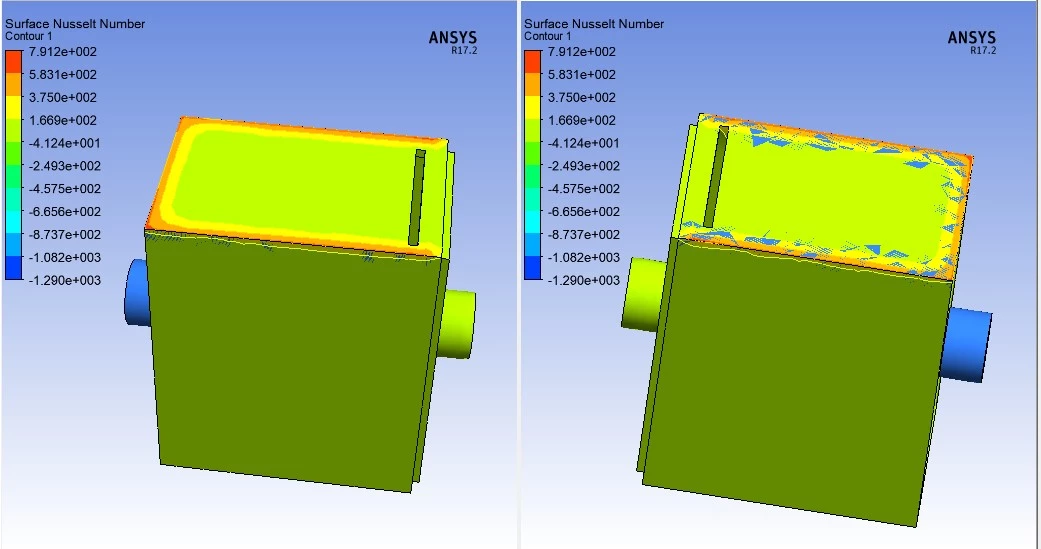Screen dimensions: 1041x549
Task: Select 'Surface Nusselt Number' title in right view
Action: click(594, 24)
